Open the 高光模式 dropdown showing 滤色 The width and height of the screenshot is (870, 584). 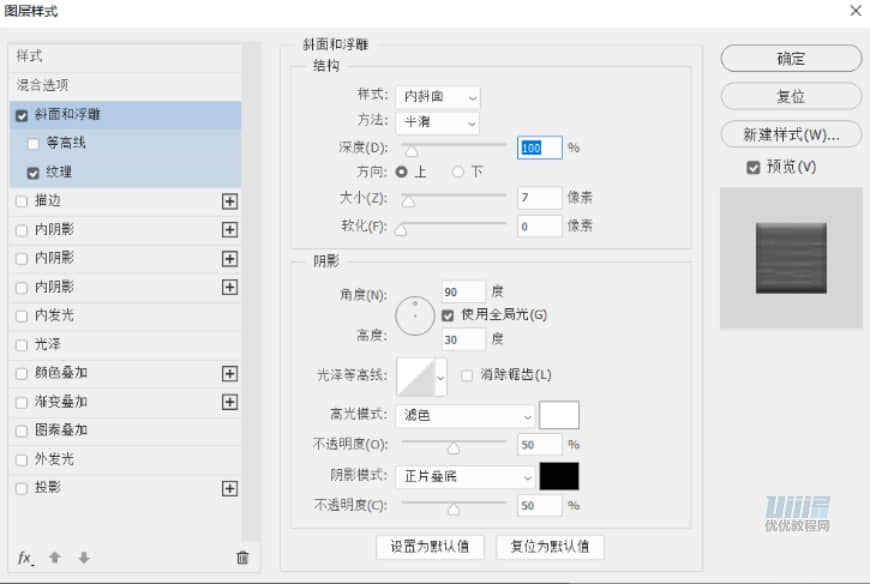462,414
